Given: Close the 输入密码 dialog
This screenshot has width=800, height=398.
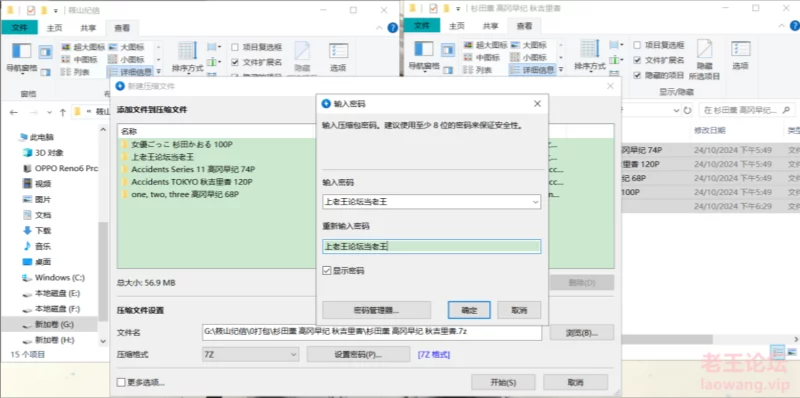Looking at the screenshot, I should coord(537,104).
